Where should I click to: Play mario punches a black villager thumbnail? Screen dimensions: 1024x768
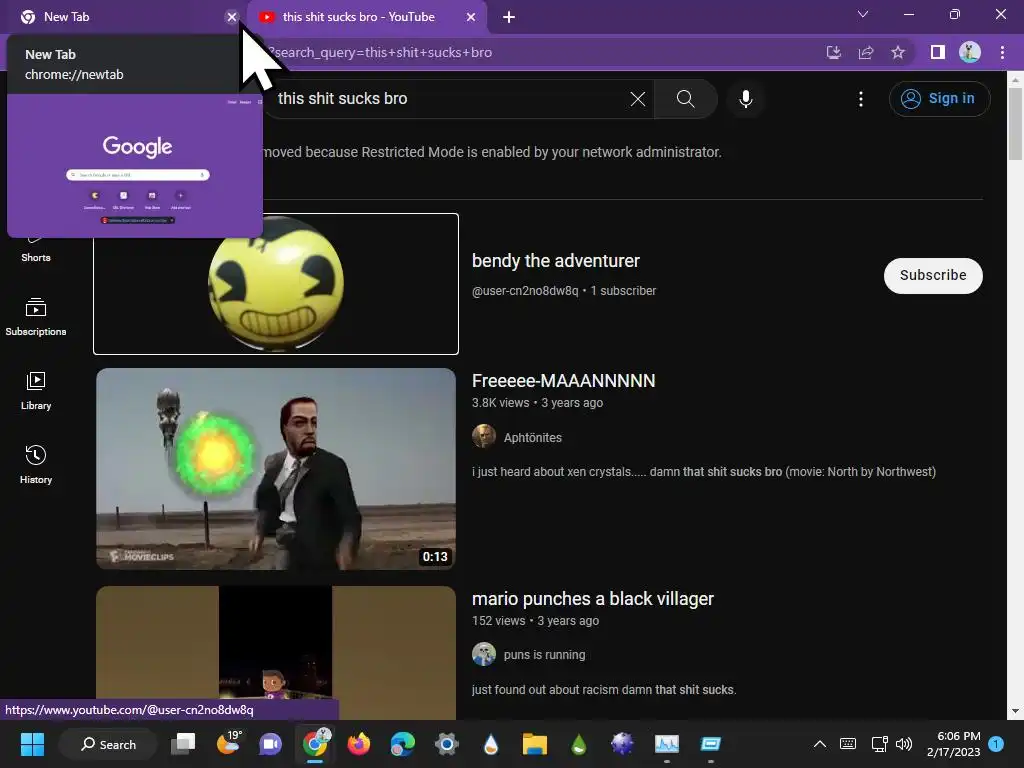(x=276, y=653)
